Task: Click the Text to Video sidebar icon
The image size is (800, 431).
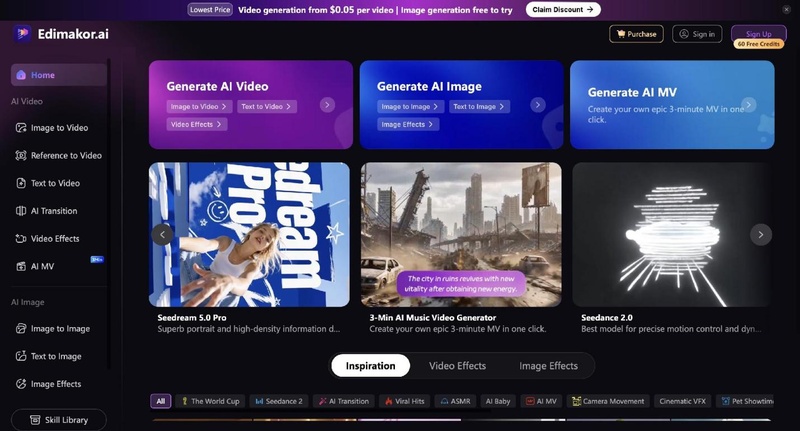Action: pyautogui.click(x=21, y=183)
